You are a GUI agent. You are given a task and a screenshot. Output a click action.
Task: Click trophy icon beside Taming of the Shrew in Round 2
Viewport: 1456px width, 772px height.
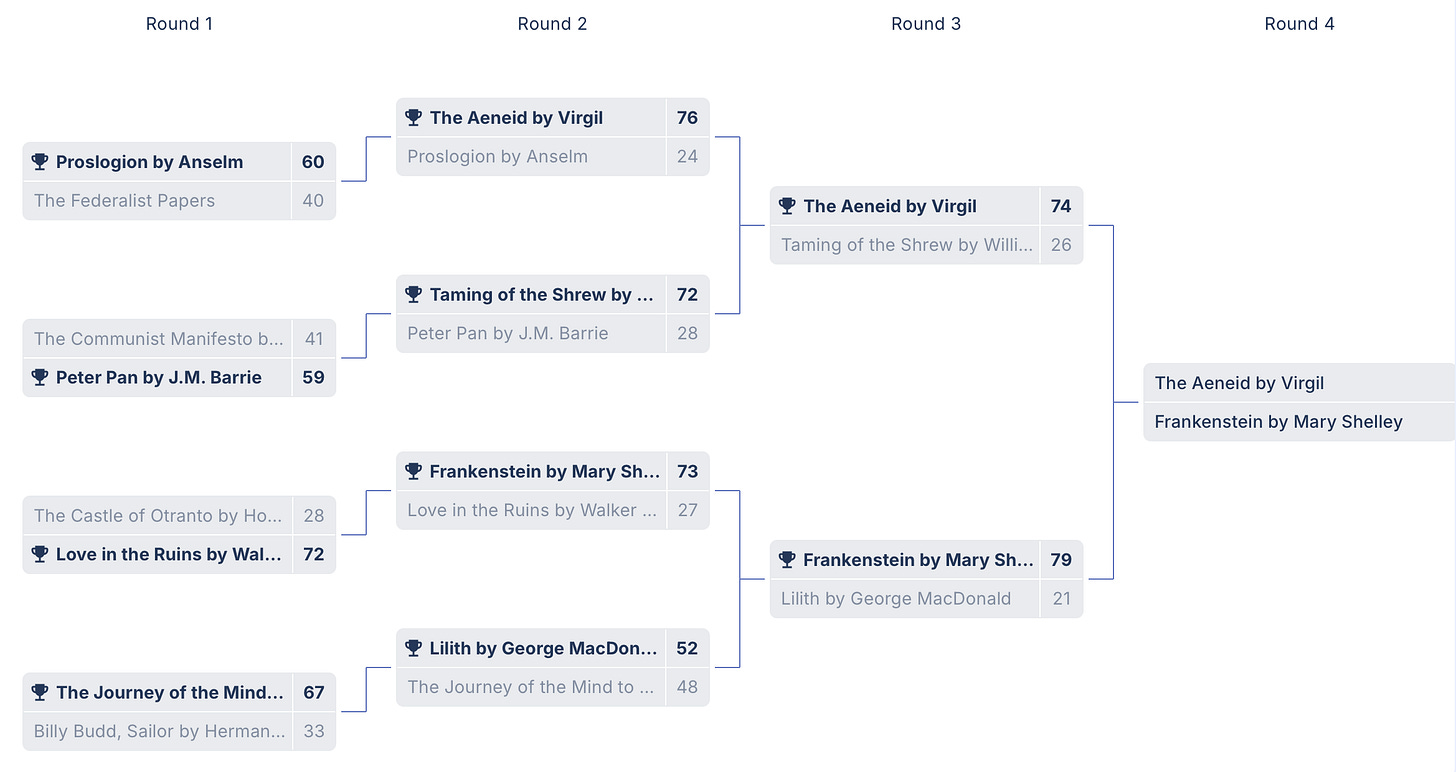coord(414,294)
